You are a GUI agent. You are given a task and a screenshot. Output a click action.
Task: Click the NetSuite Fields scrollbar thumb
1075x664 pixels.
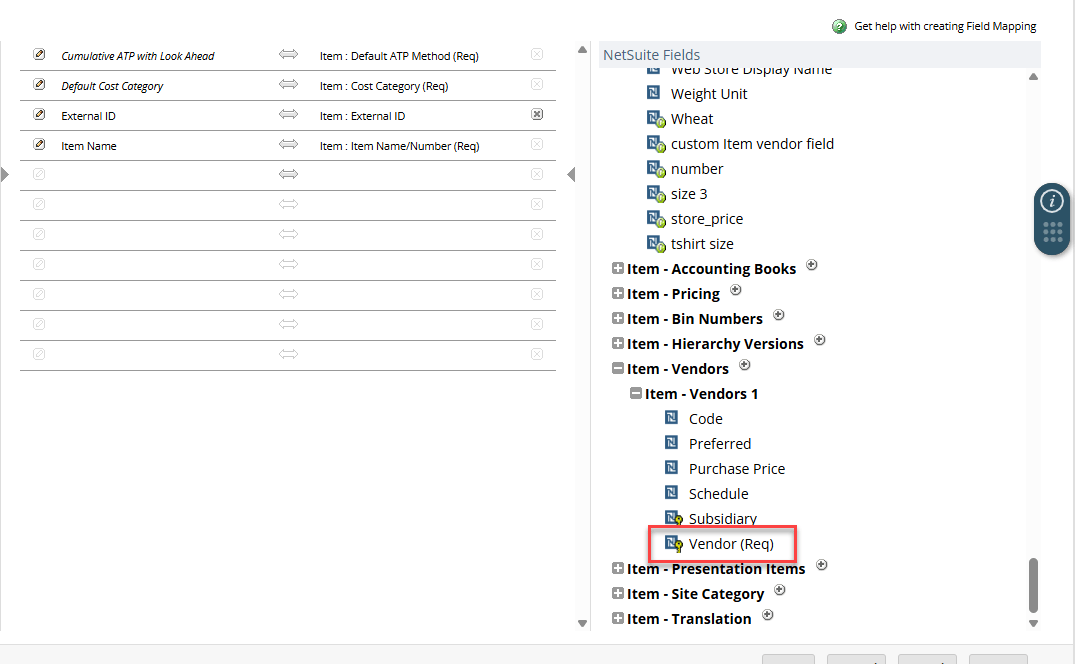(x=1033, y=585)
